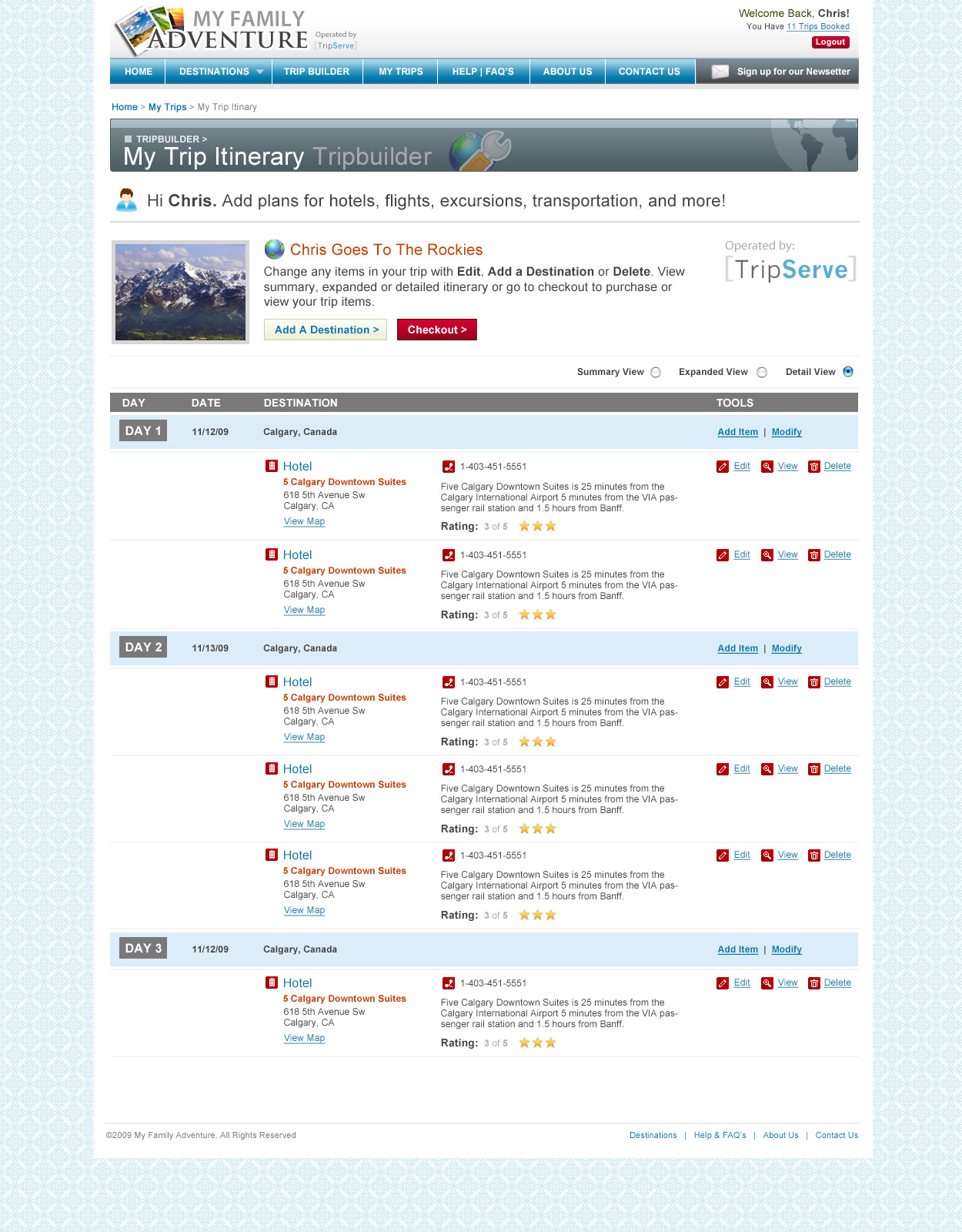Click Sign up for our Newsletter text
This screenshot has width=962, height=1232.
793,72
